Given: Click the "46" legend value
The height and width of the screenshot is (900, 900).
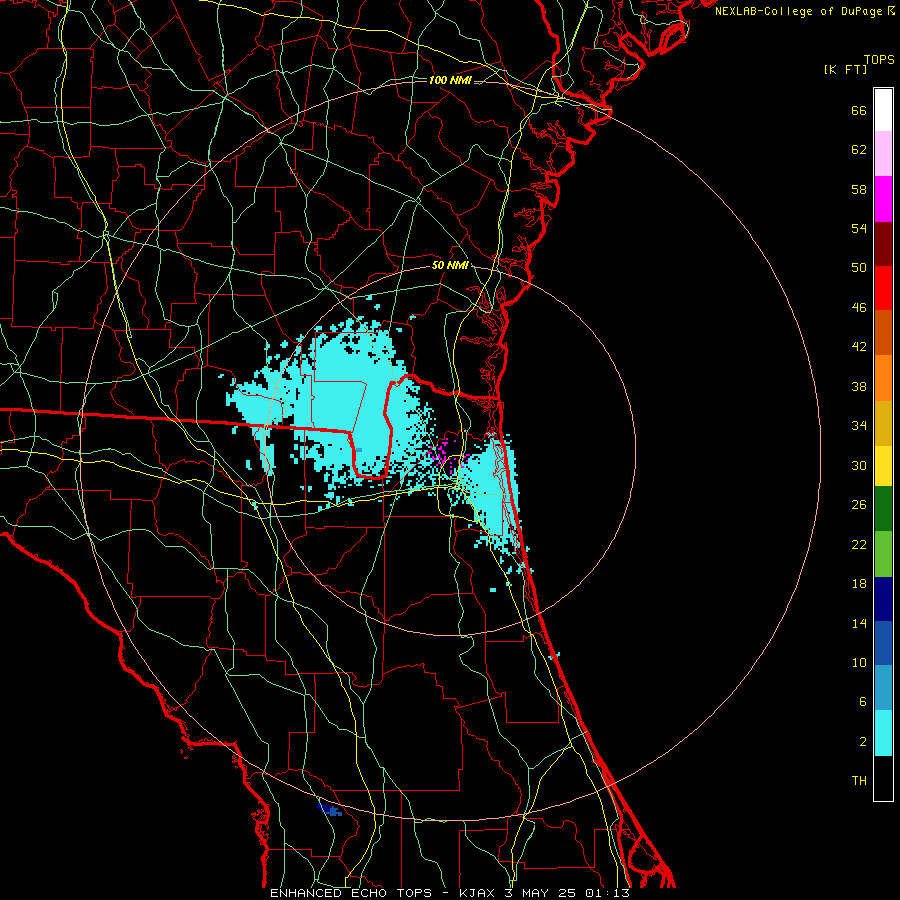Looking at the screenshot, I should pos(859,308).
